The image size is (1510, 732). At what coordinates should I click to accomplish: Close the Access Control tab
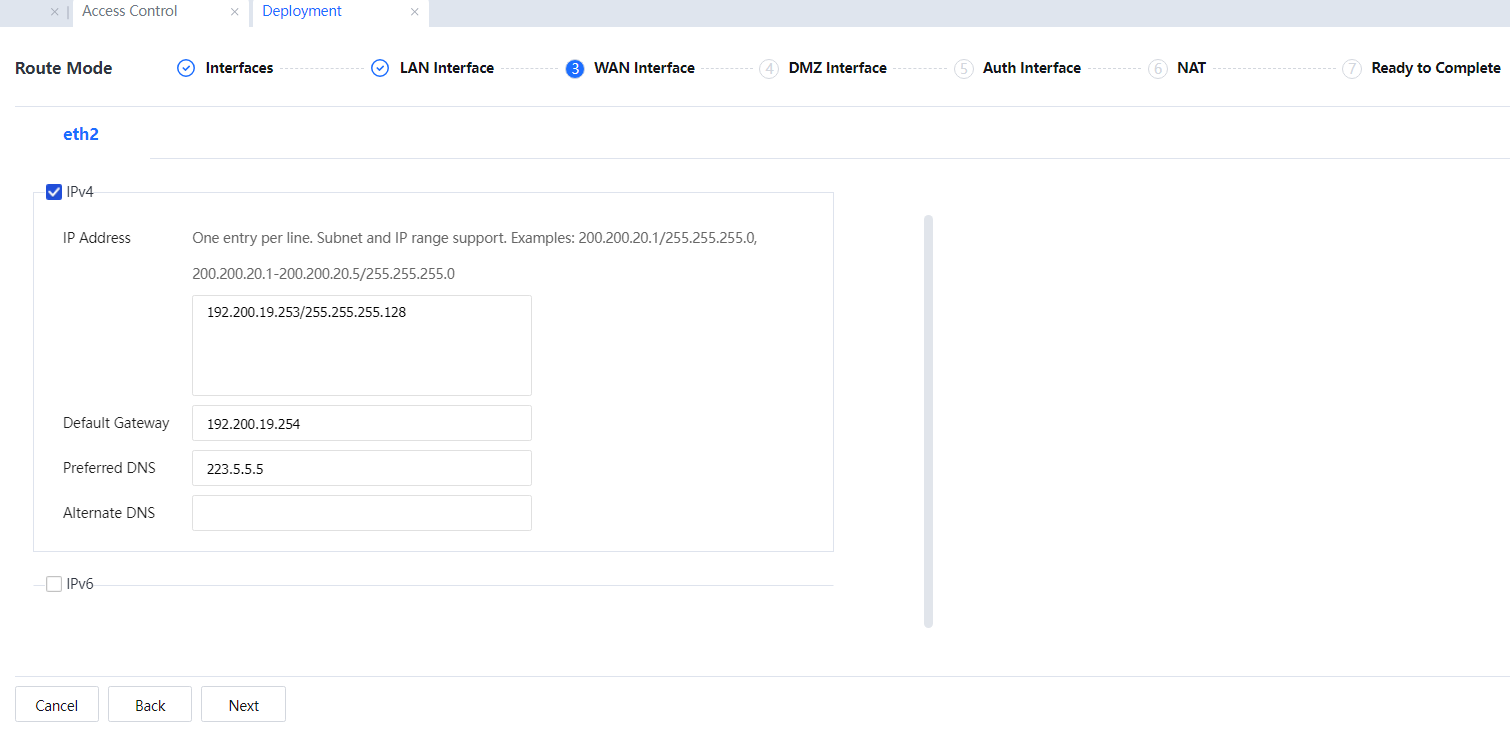[x=234, y=12]
